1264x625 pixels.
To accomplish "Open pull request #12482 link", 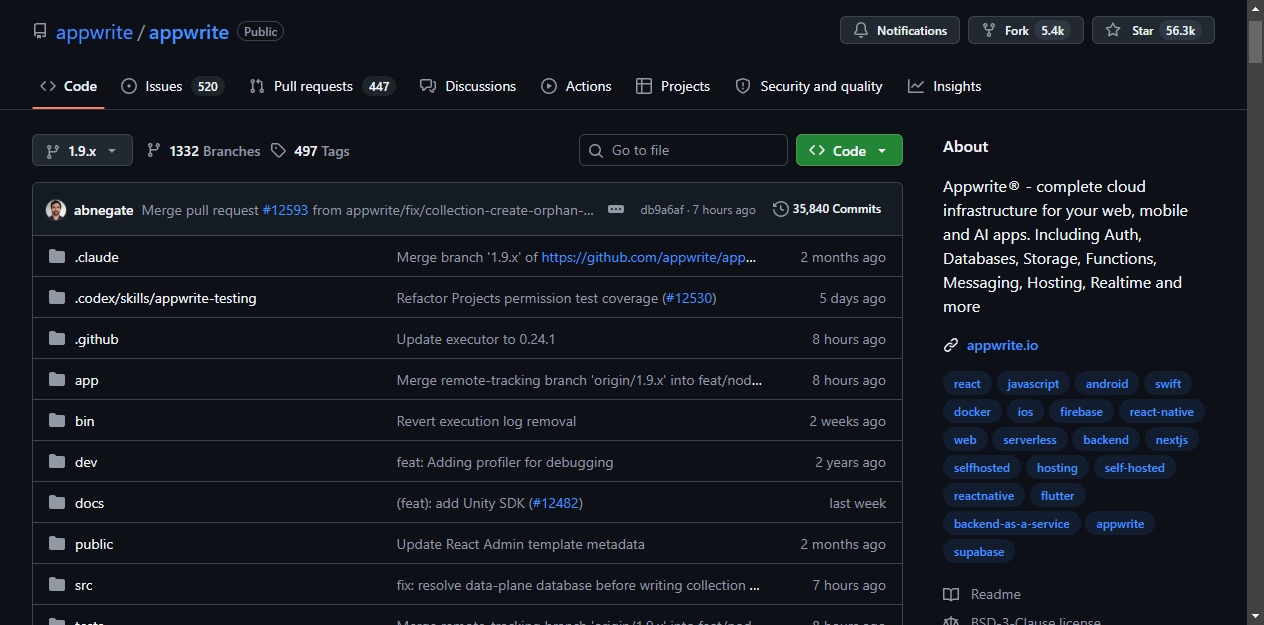I will [x=554, y=503].
